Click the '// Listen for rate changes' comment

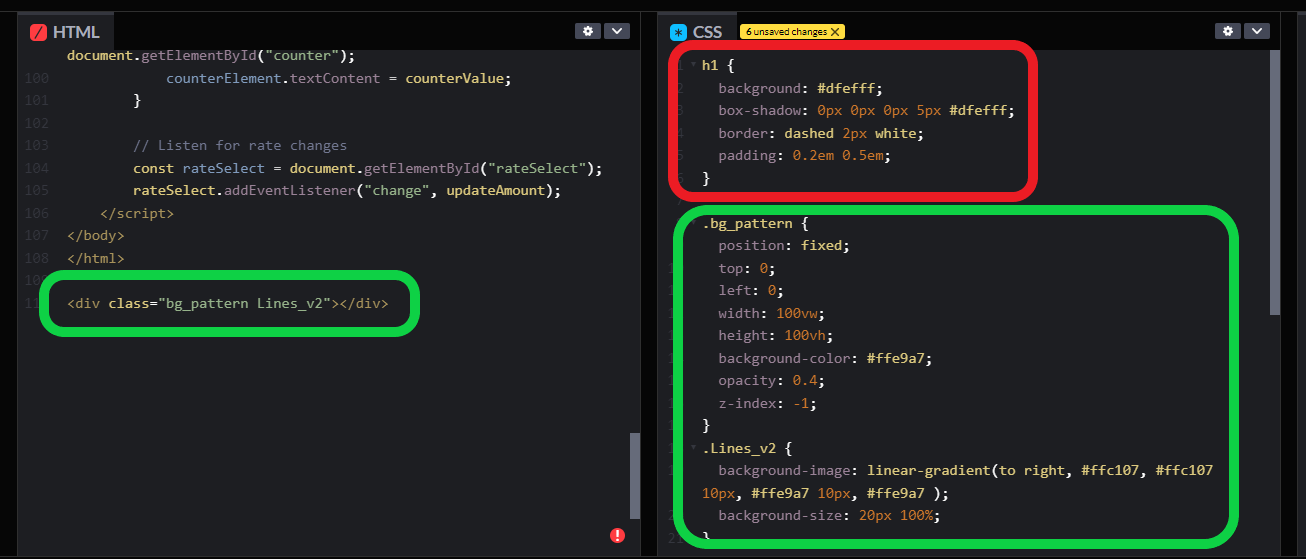click(240, 145)
